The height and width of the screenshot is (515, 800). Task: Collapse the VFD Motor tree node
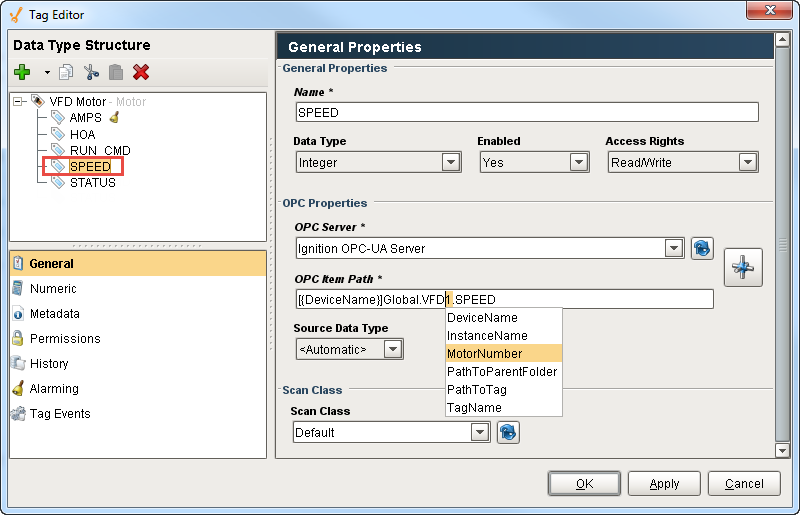pyautogui.click(x=19, y=102)
